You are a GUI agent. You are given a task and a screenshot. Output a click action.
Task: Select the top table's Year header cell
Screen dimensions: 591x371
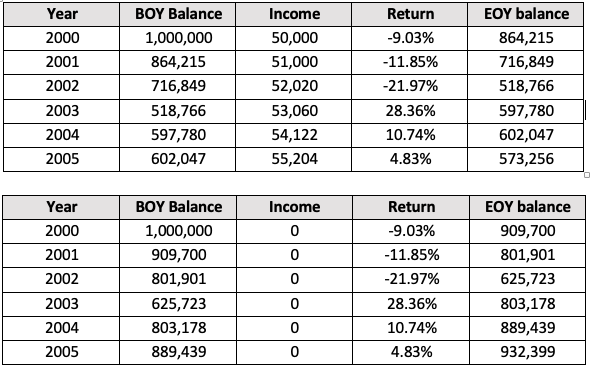[x=61, y=14]
